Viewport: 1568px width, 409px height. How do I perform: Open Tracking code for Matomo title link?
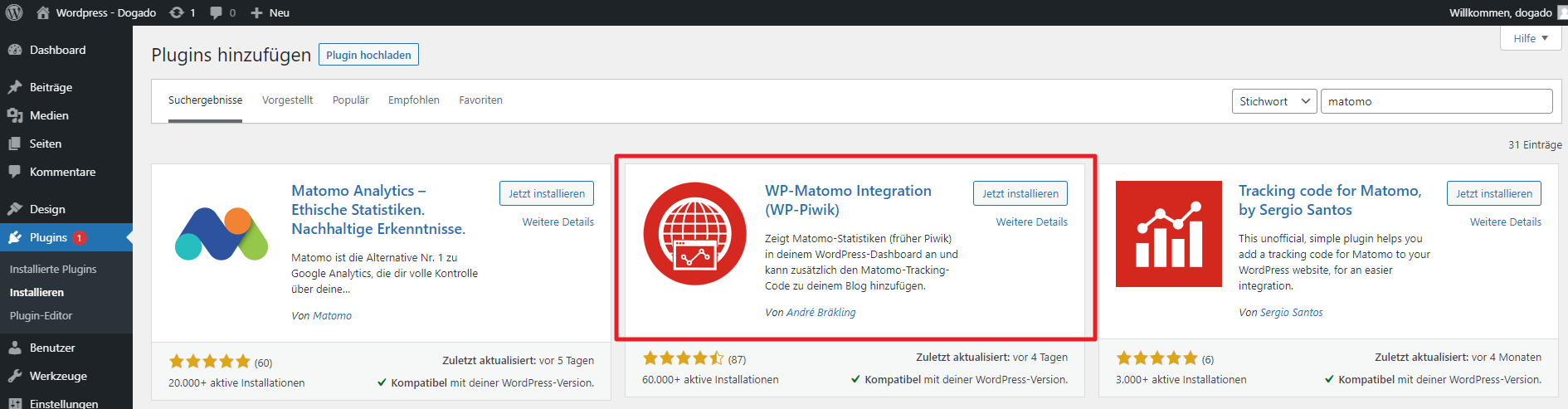coord(1330,200)
